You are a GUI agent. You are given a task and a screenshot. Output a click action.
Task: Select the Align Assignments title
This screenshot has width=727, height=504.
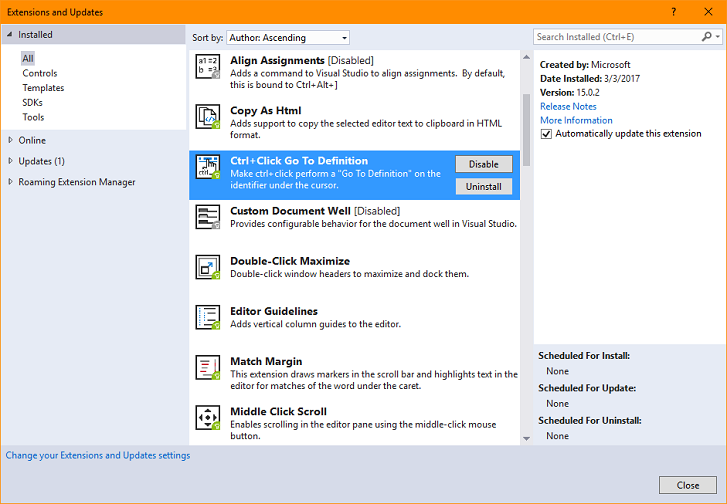(277, 60)
